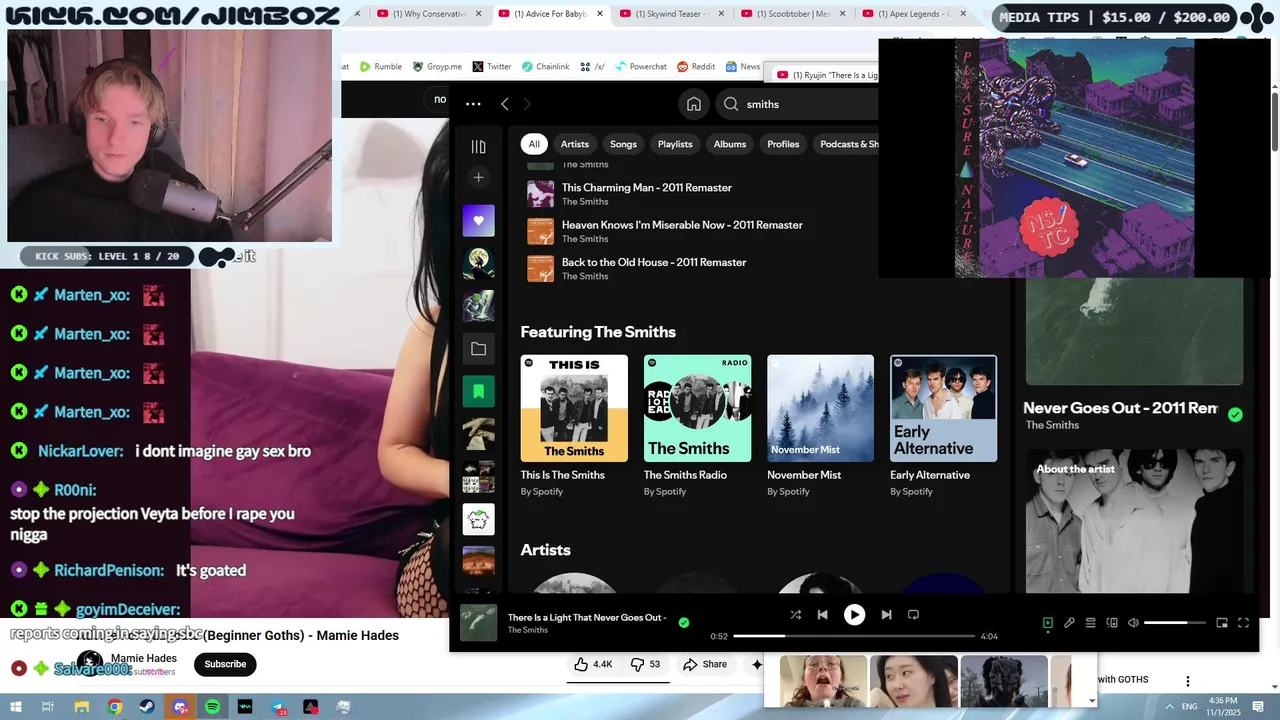Screen dimensions: 1280x720
Task: Open Your Library icon in Spotify sidebar
Action: tap(478, 147)
